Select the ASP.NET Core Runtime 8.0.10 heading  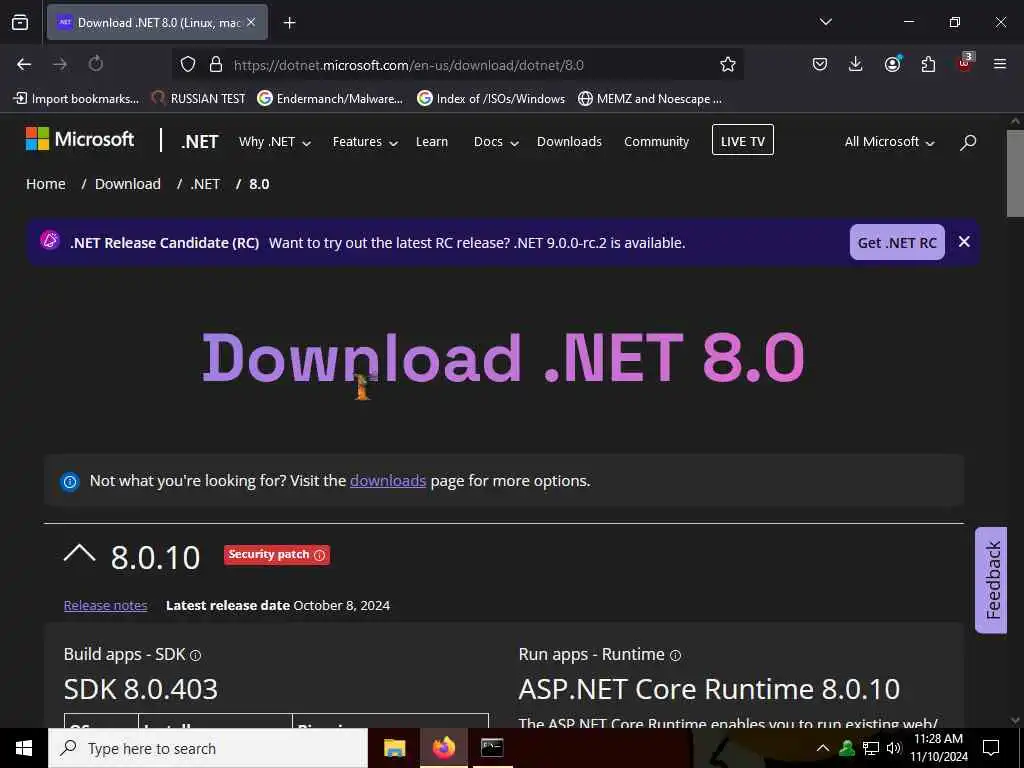tap(709, 689)
